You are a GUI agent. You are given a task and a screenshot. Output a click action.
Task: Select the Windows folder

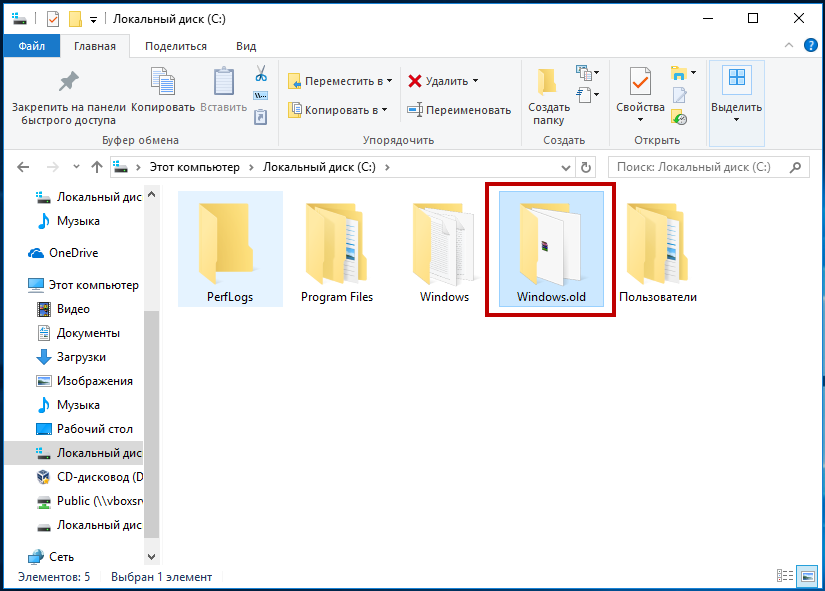click(x=444, y=249)
